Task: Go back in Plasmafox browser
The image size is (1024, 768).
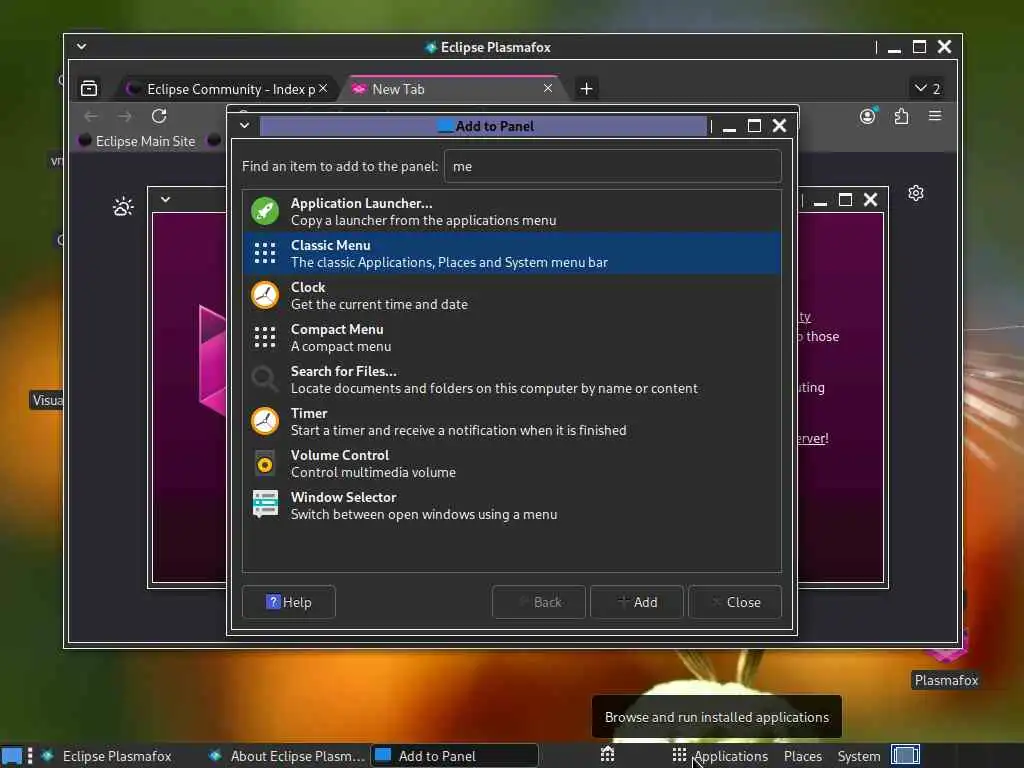Action: [91, 116]
